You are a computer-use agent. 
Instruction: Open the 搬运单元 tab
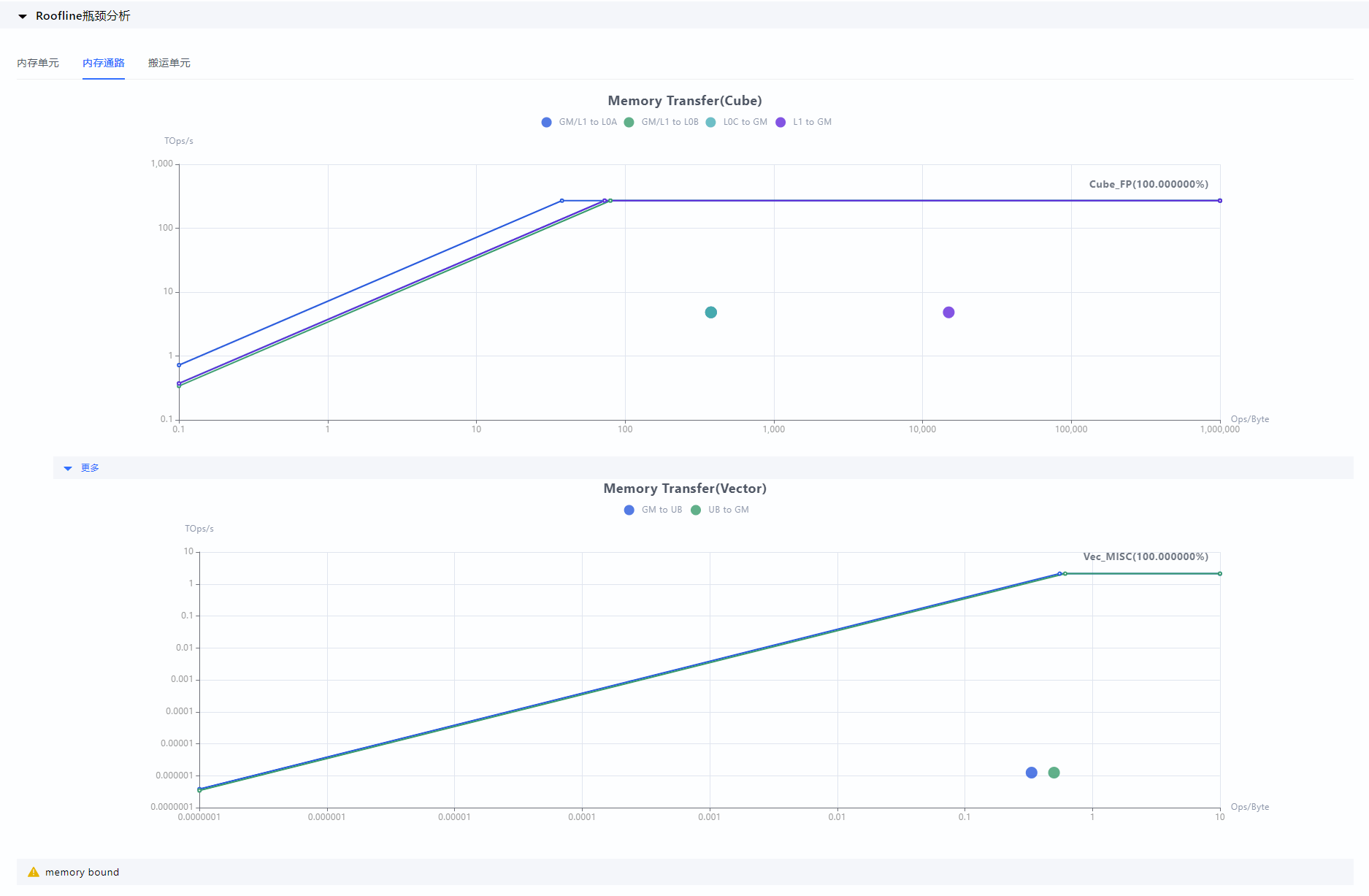169,63
